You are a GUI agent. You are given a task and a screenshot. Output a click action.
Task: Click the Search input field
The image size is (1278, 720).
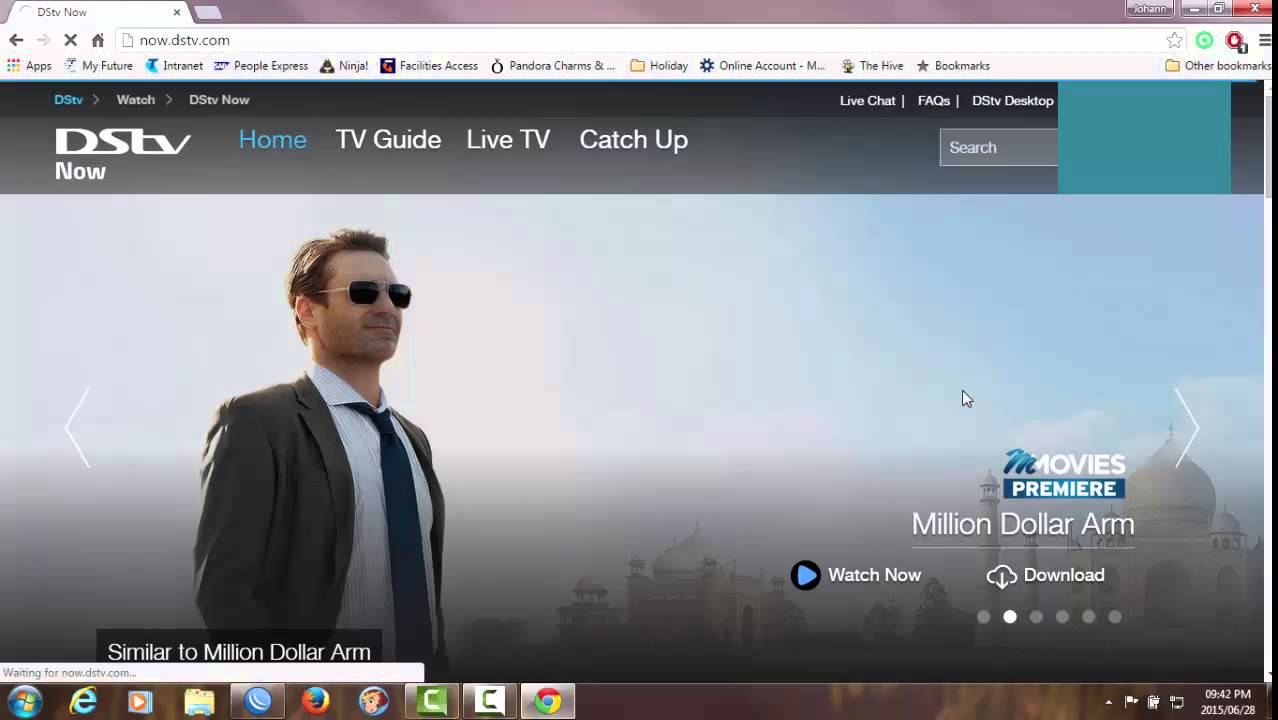tap(998, 147)
